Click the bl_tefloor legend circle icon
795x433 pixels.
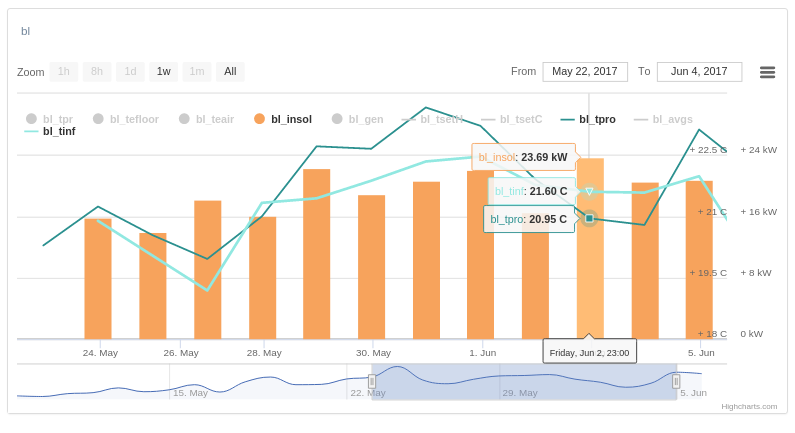tap(98, 119)
